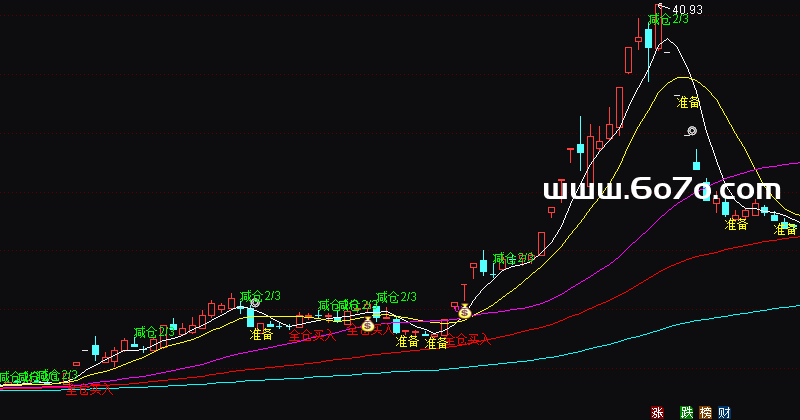This screenshot has width=800, height=420.
Task: Click the 减仓 2/3 label at the peak
Action: point(668,19)
